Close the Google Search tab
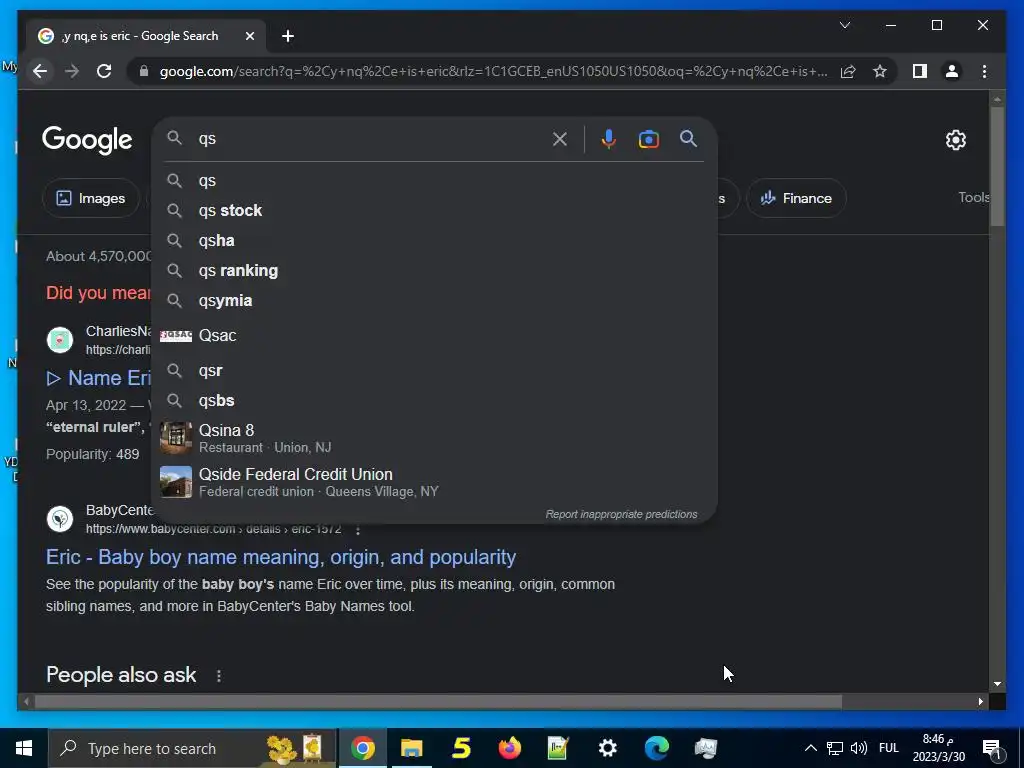1024x768 pixels. click(x=249, y=36)
